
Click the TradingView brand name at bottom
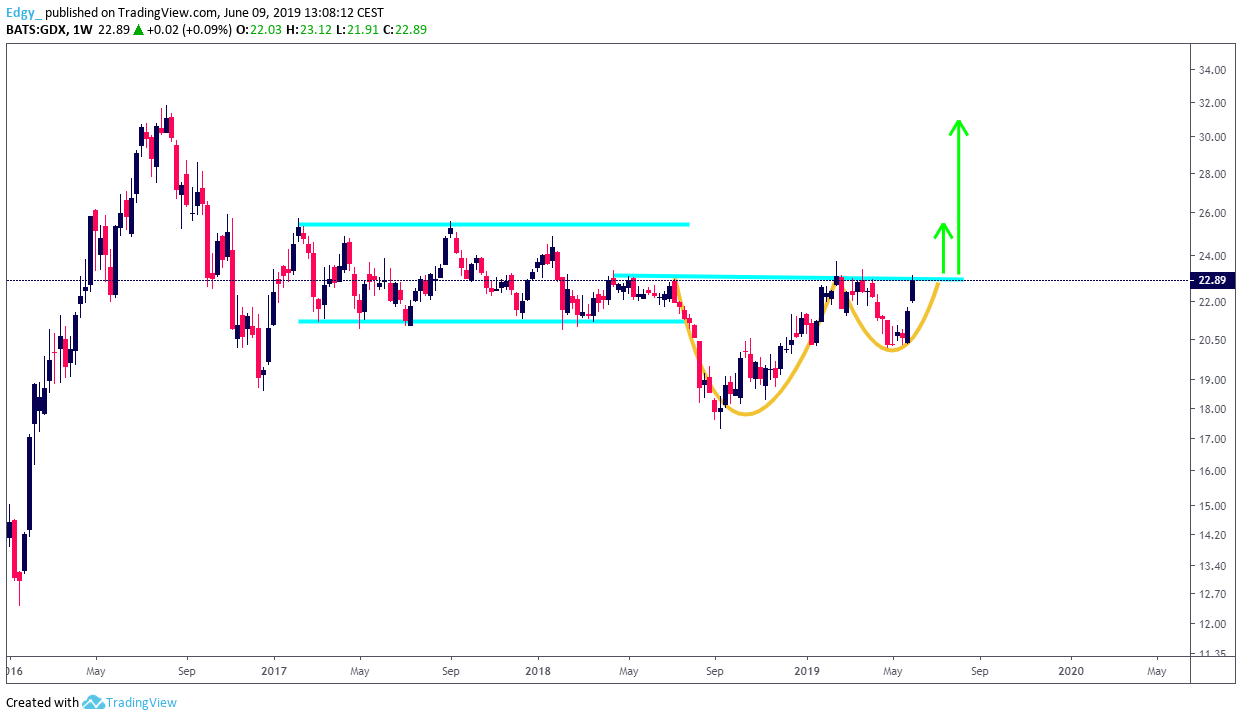pyautogui.click(x=140, y=702)
